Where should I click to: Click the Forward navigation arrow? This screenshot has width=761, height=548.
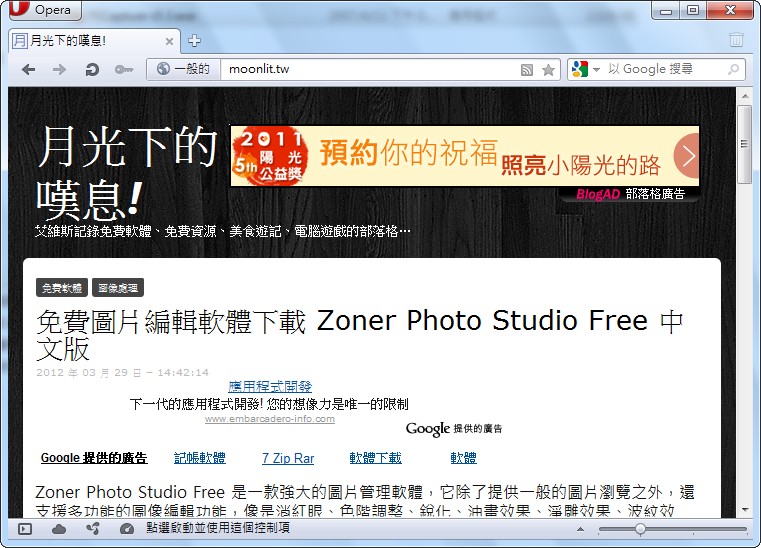pyautogui.click(x=59, y=70)
